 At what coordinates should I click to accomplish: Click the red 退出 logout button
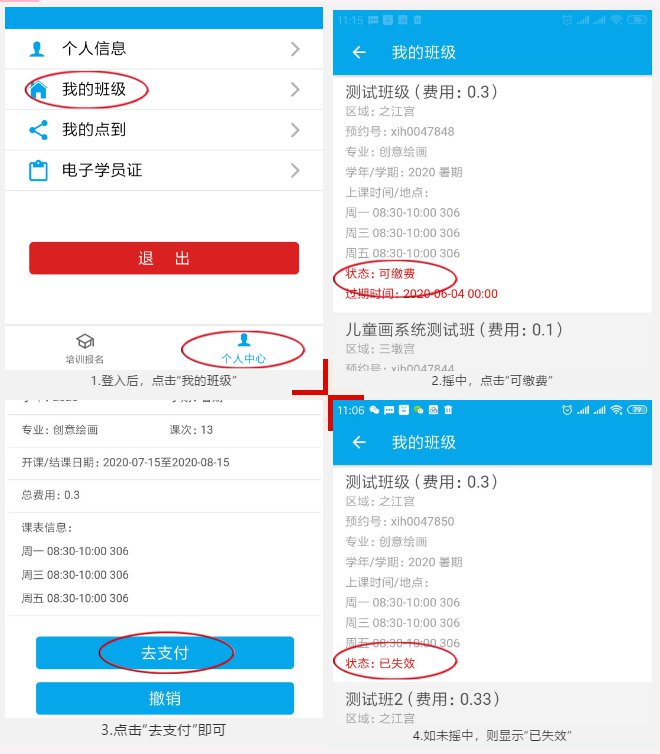point(164,258)
